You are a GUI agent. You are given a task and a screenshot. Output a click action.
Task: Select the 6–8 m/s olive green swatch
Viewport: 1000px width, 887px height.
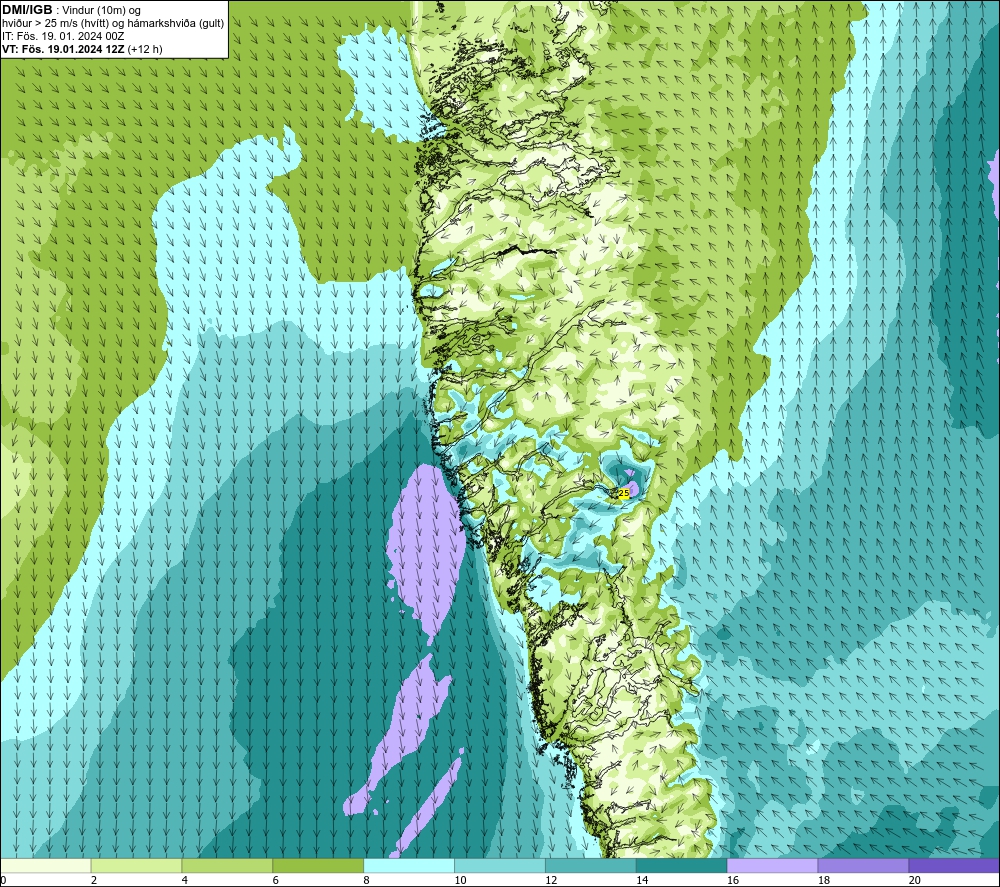[x=318, y=865]
